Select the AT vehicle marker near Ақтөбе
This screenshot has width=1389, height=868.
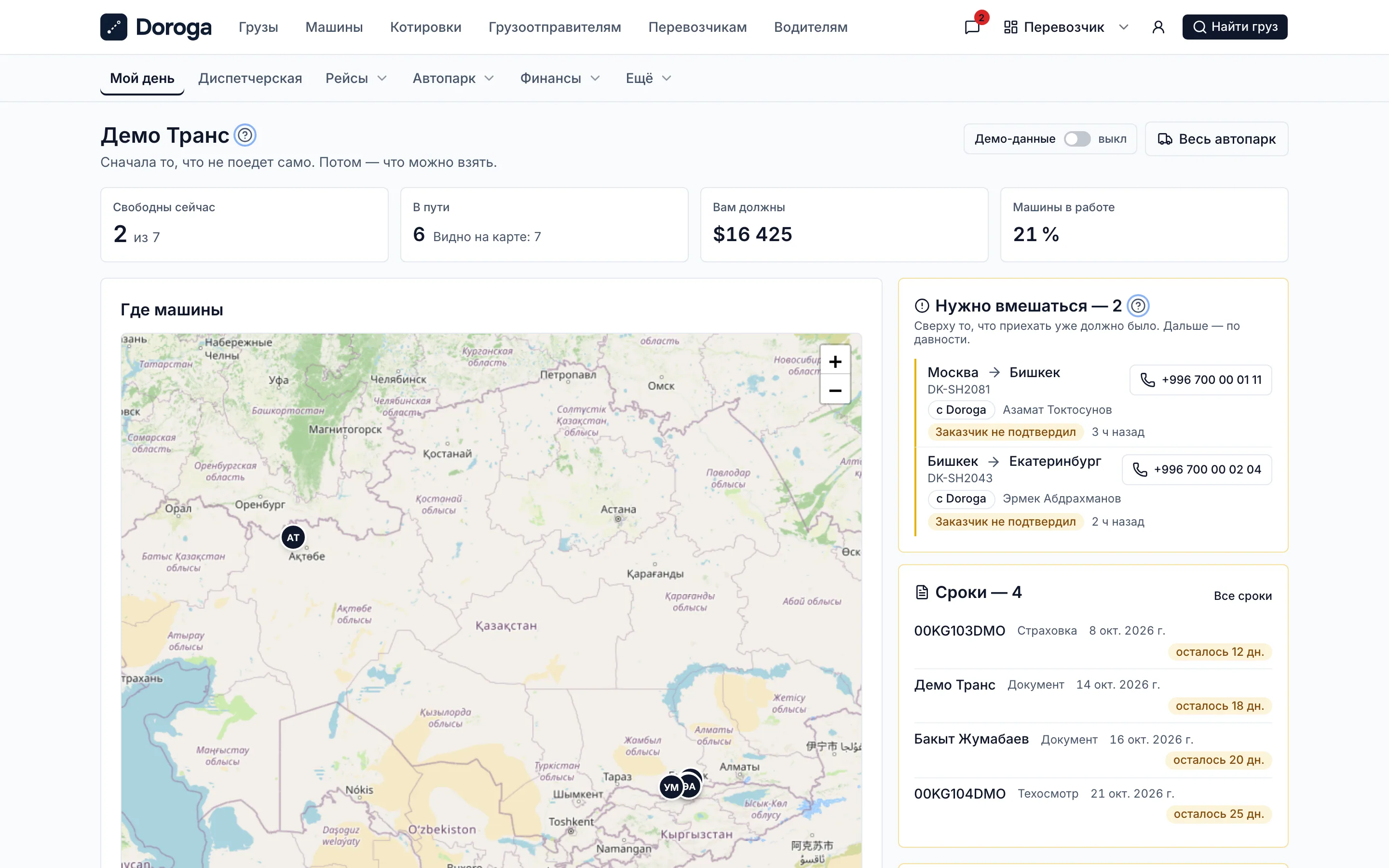pyautogui.click(x=293, y=537)
